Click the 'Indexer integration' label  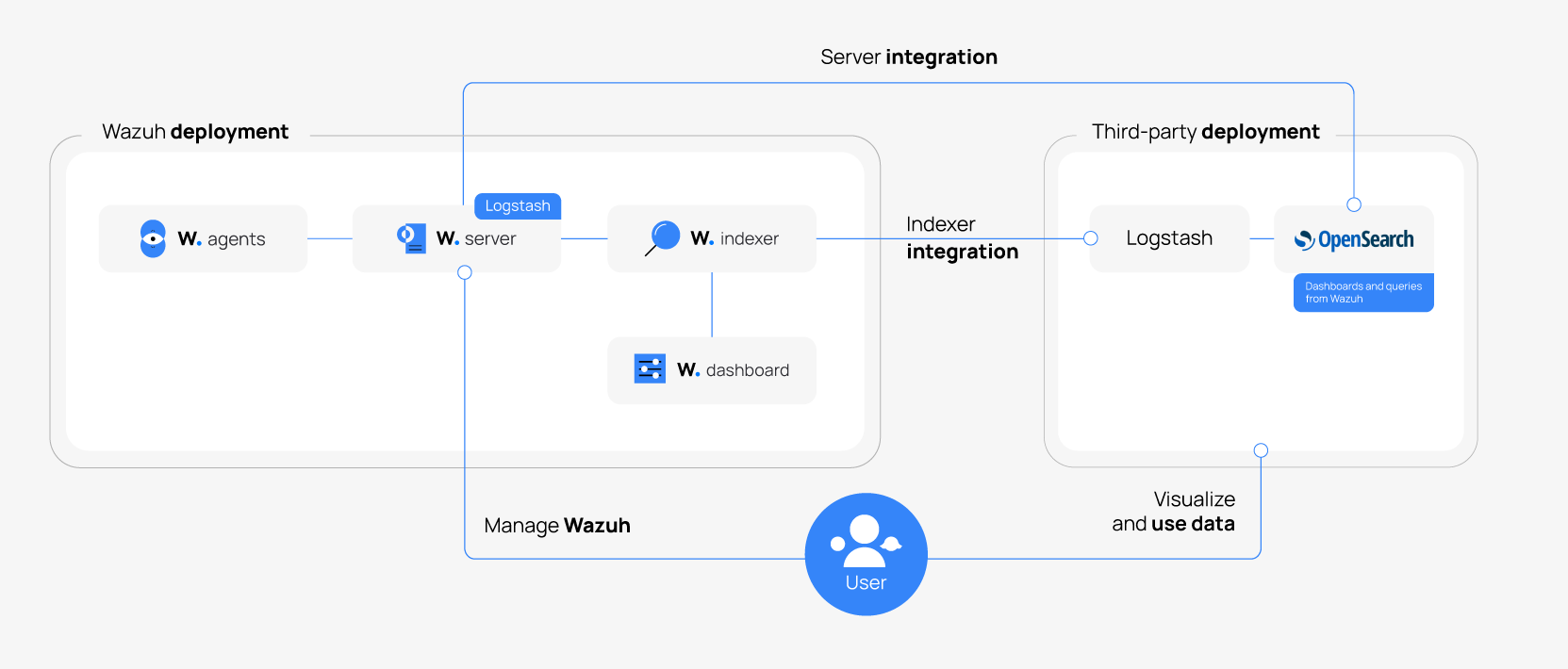click(x=962, y=237)
